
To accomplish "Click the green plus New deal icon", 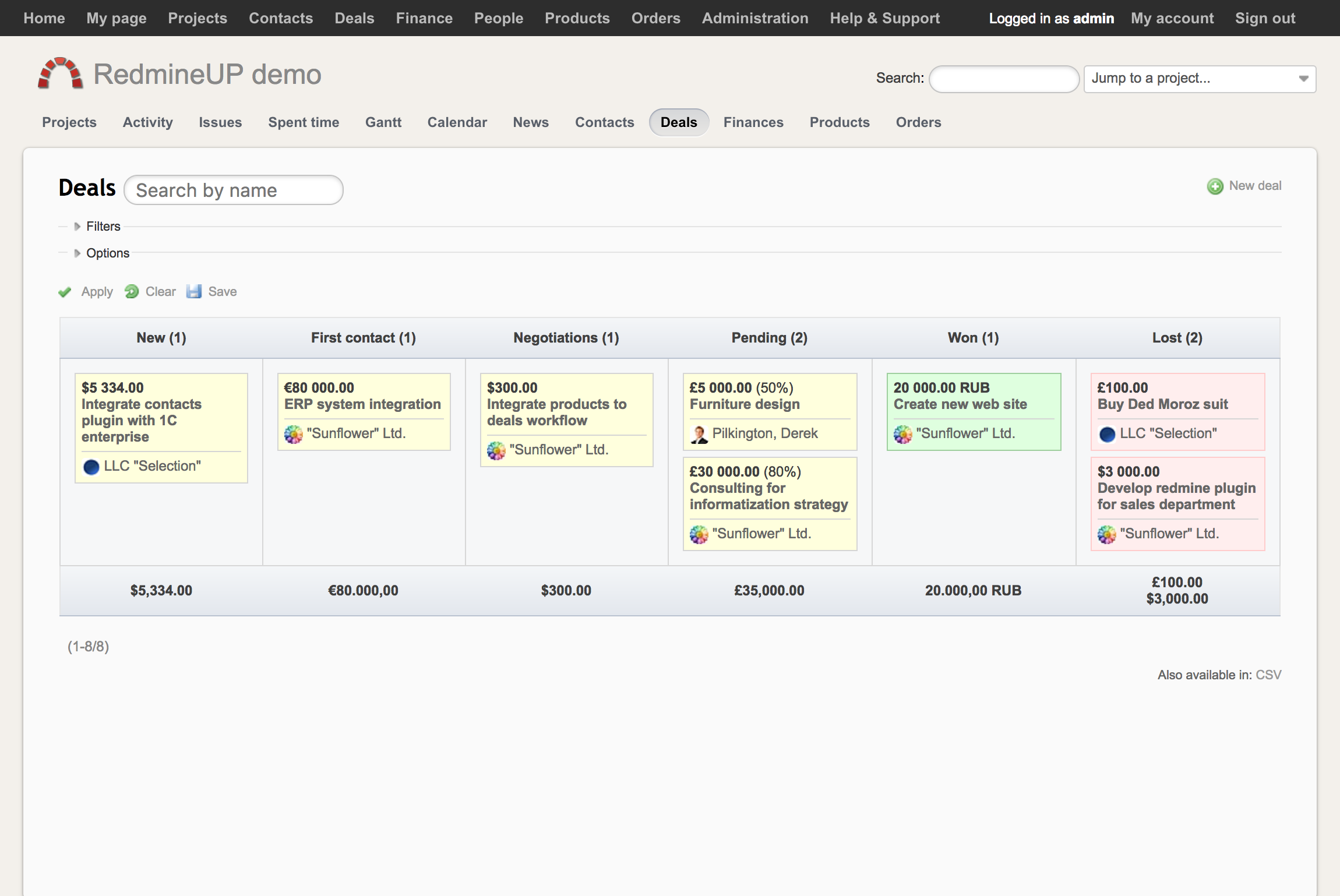I will coord(1215,186).
